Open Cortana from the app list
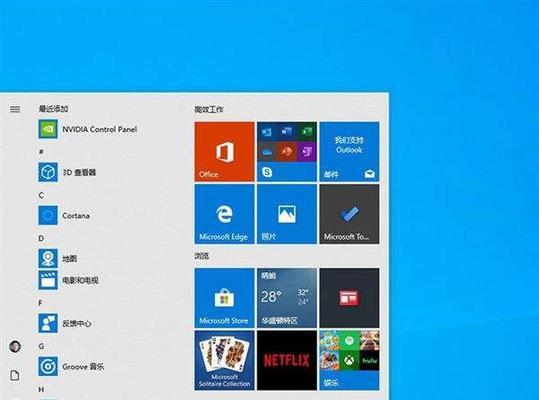539x400 pixels. (x=64, y=215)
